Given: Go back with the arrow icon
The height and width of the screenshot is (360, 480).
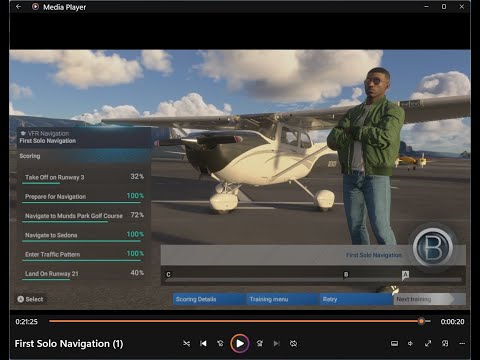Looking at the screenshot, I should pyautogui.click(x=19, y=7).
